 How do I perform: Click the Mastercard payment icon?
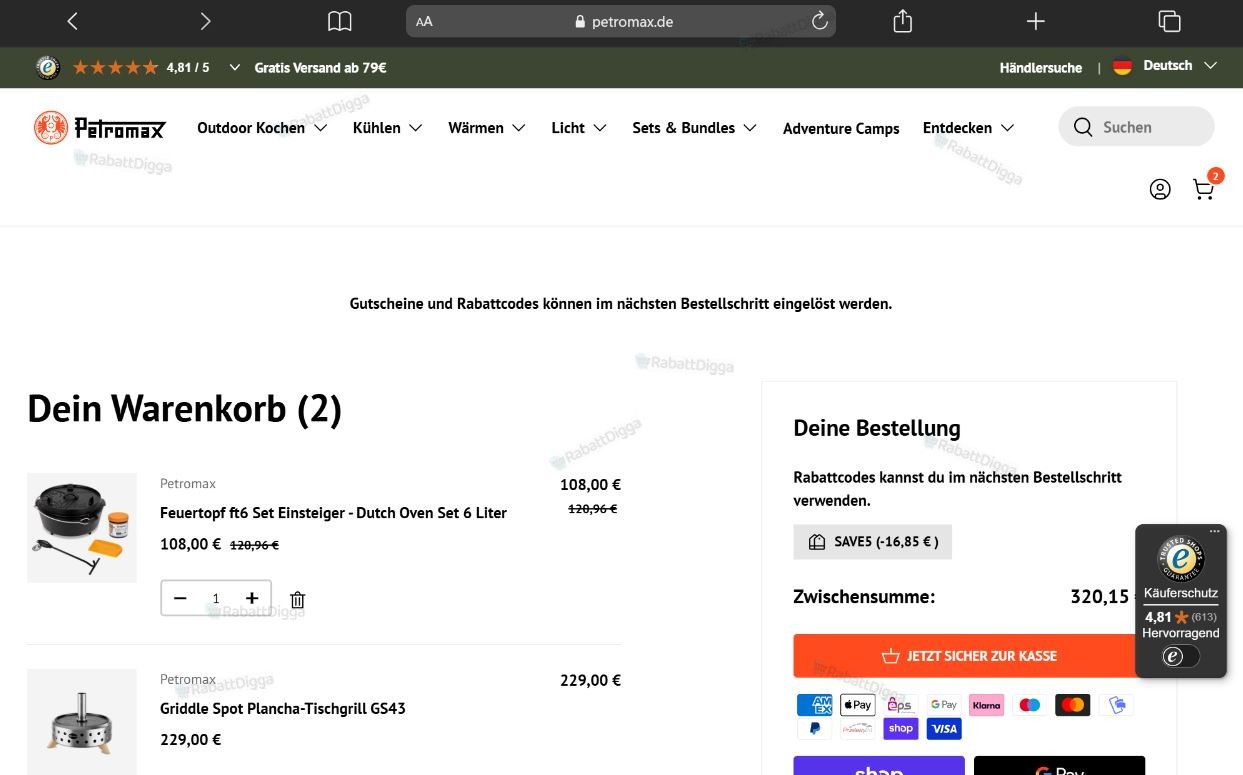(1072, 705)
